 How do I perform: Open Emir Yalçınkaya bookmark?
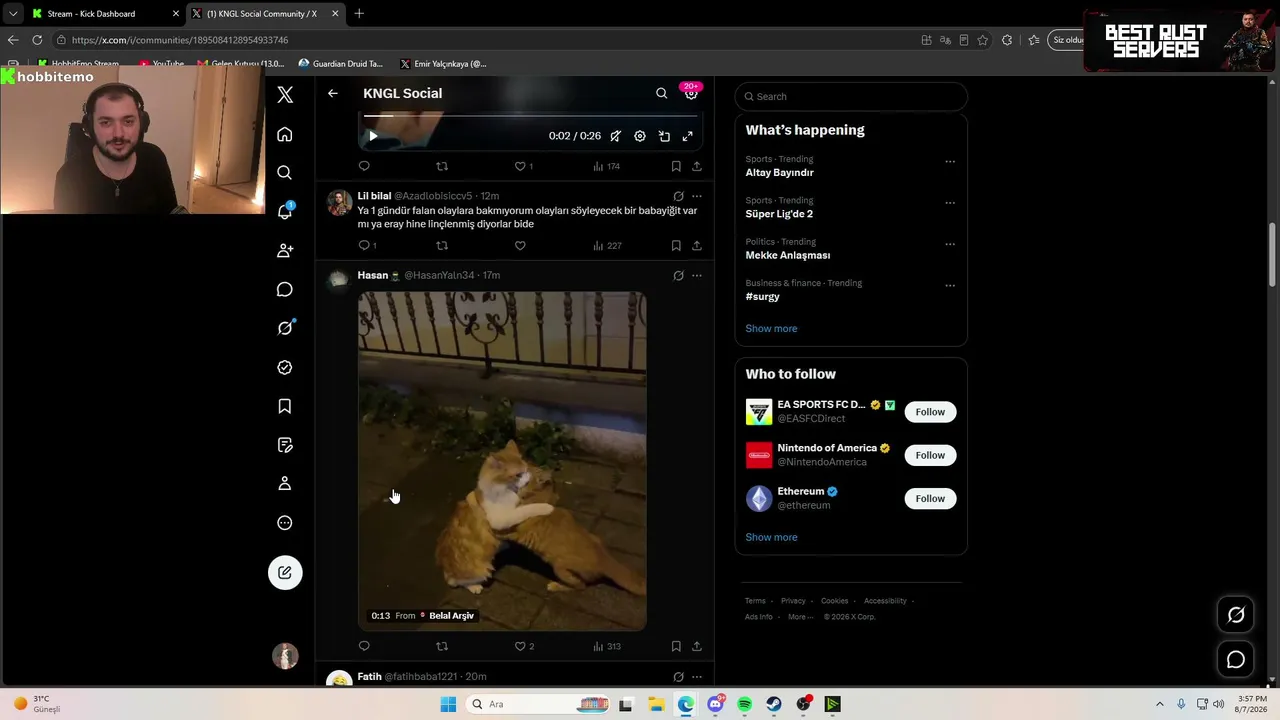(443, 64)
